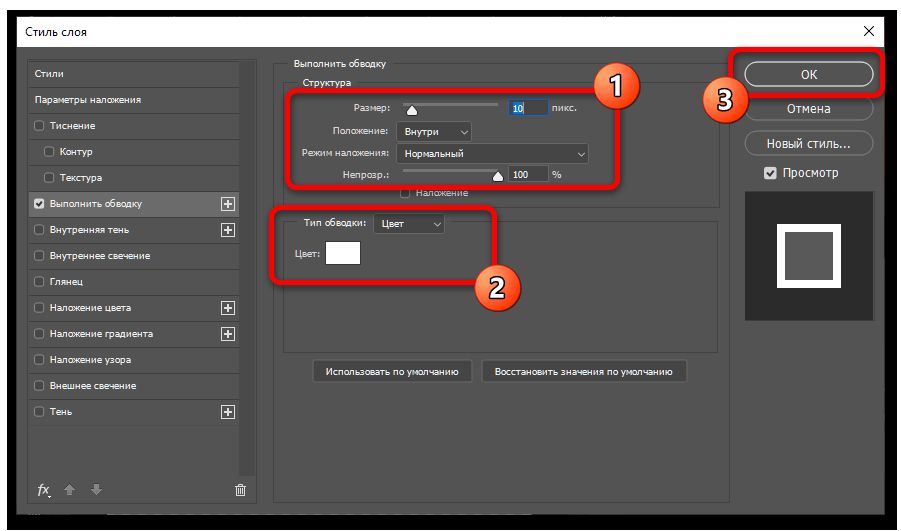This screenshot has width=901, height=531.
Task: Click plus icon next to Наложение цвета
Action: 228,308
